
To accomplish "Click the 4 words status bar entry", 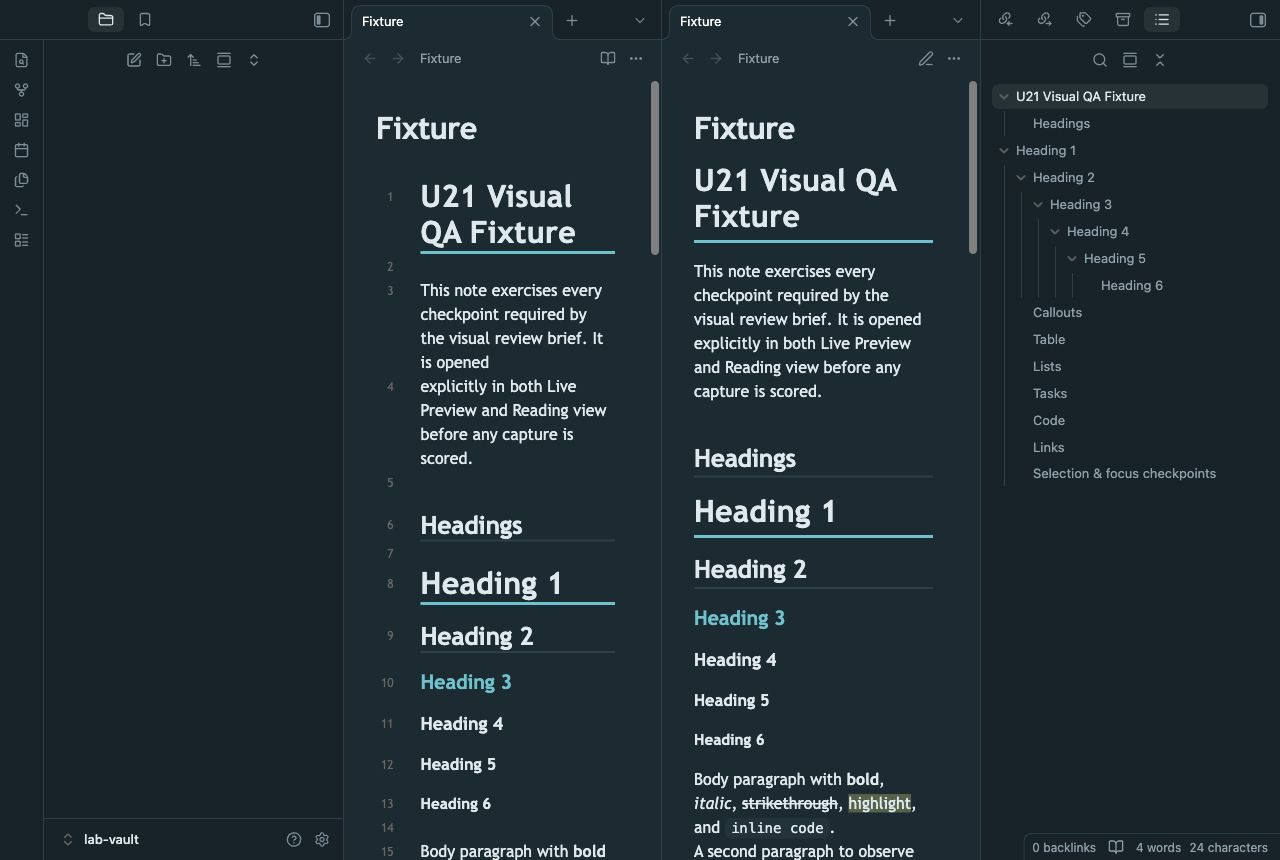I will pyautogui.click(x=1158, y=847).
